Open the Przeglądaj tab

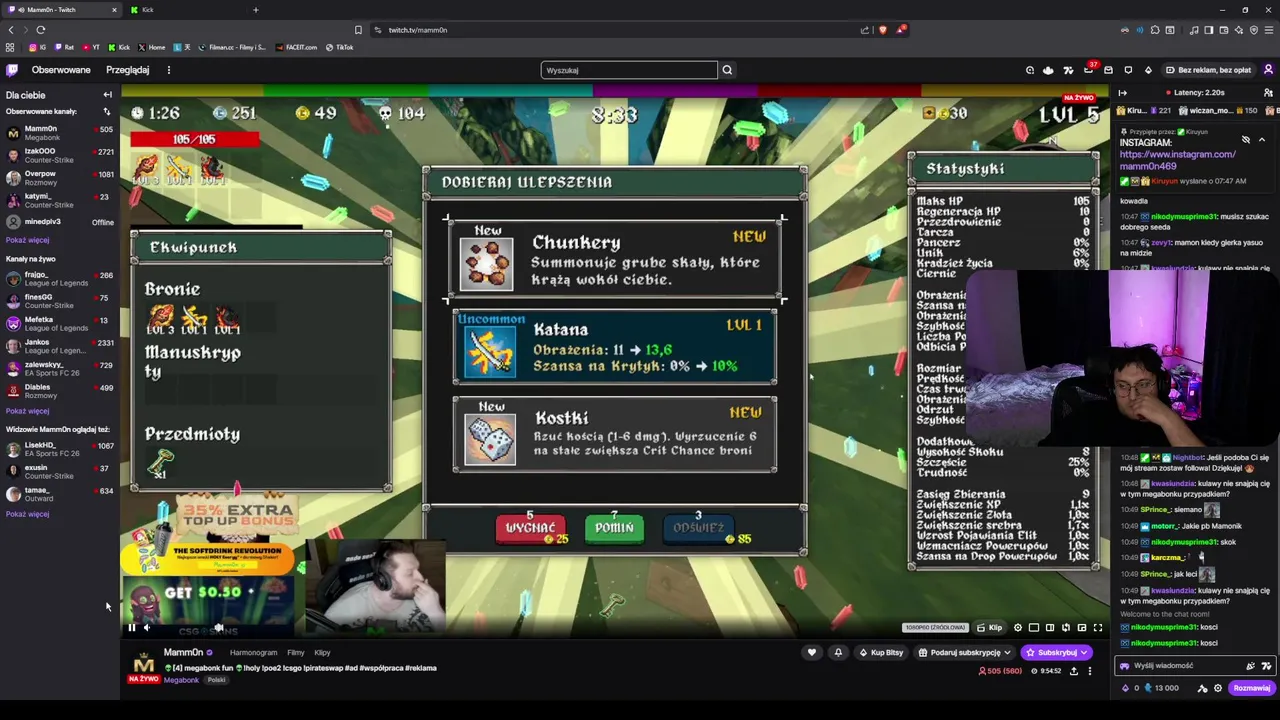(128, 70)
